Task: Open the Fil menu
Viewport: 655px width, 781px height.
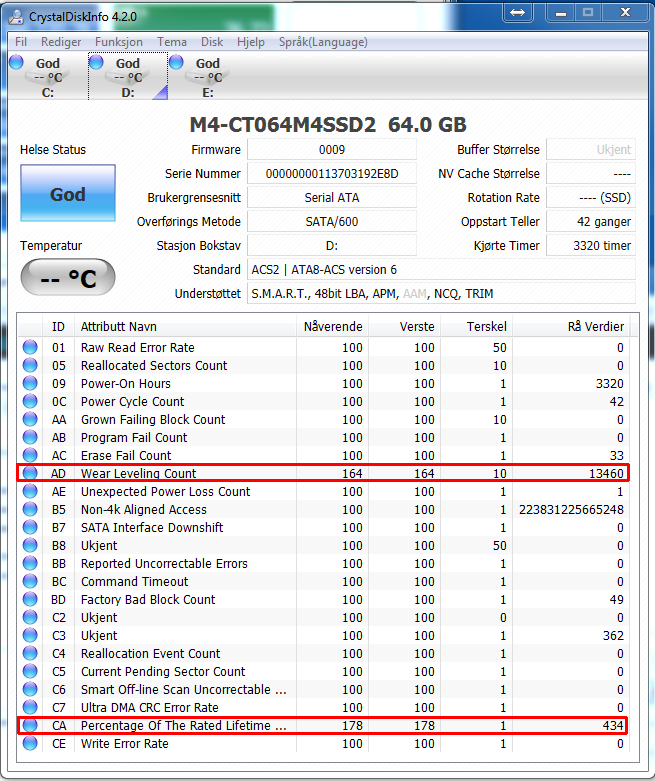Action: [x=21, y=42]
